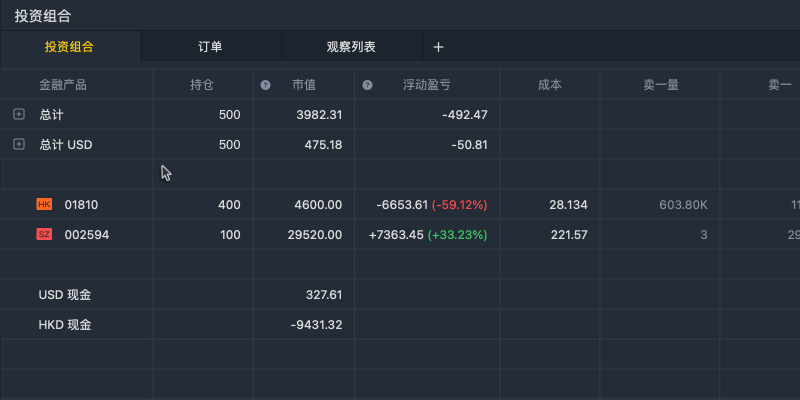800x400 pixels.
Task: Switch to the 订单 tab
Action: (211, 47)
